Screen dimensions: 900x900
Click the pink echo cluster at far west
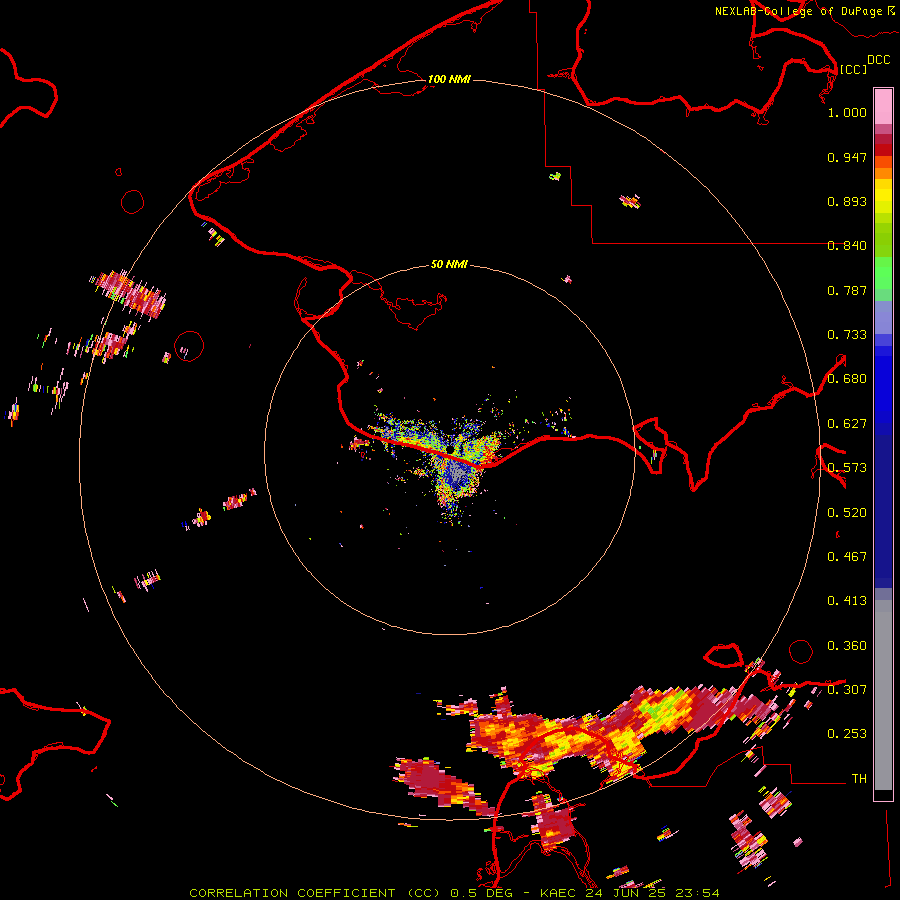tap(131, 293)
